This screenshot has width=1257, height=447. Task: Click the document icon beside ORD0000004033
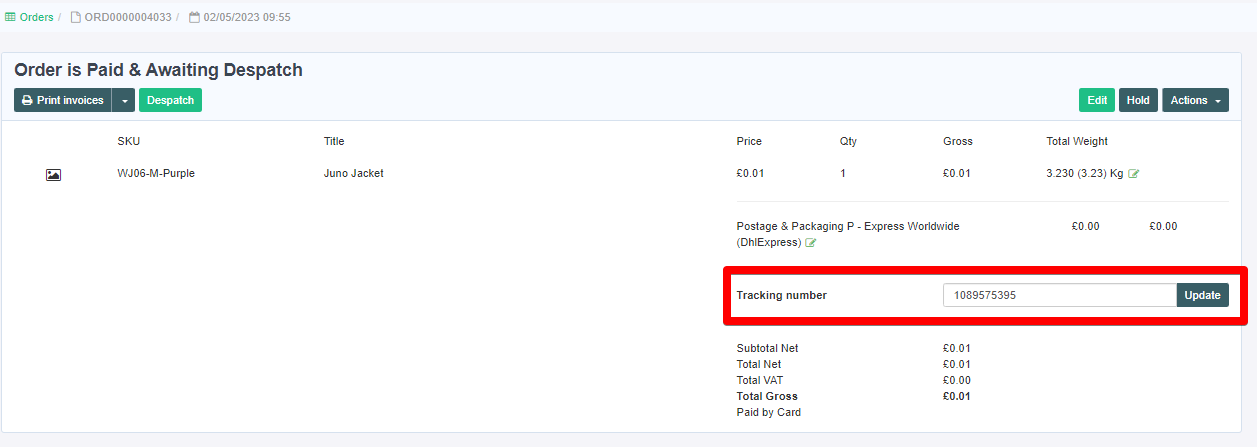pyautogui.click(x=75, y=17)
